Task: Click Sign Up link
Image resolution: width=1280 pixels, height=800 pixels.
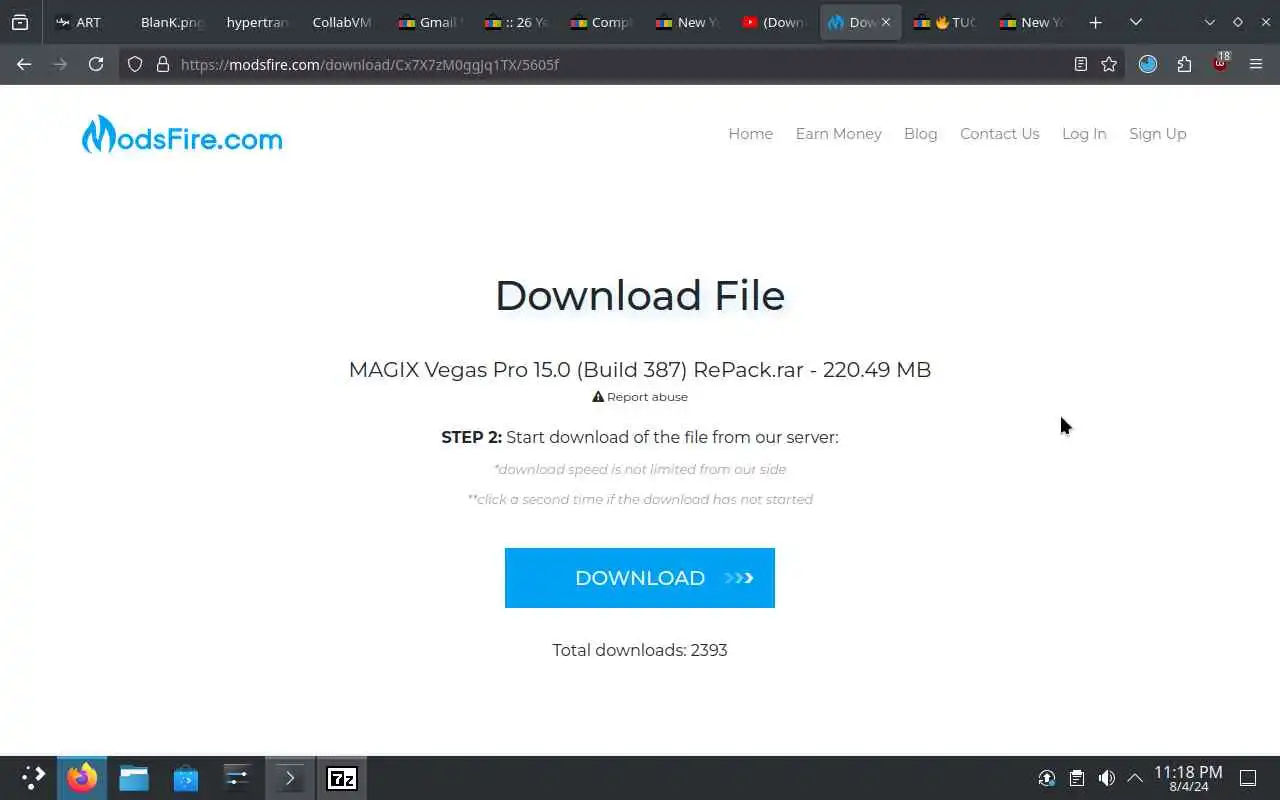Action: click(x=1157, y=134)
